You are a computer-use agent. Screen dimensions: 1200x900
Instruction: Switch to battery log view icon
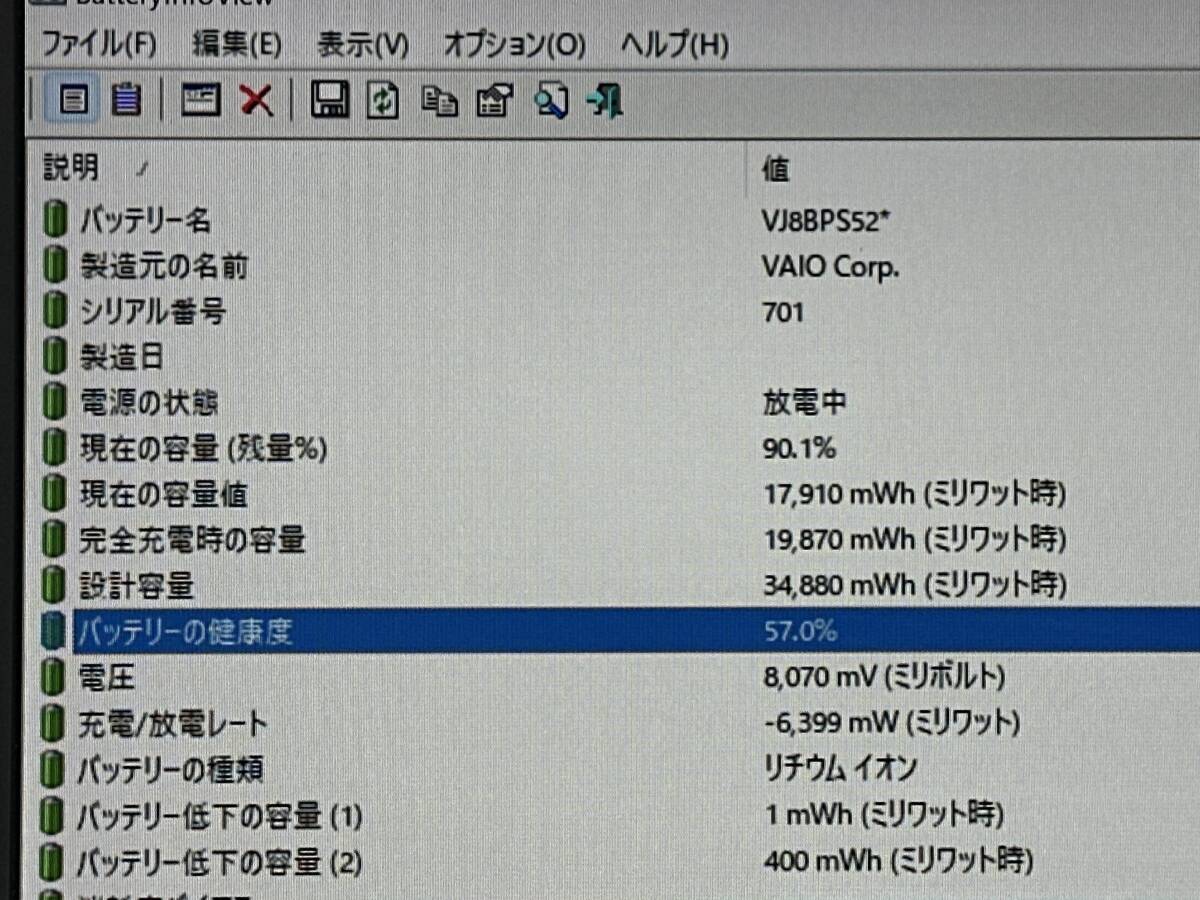(x=125, y=100)
